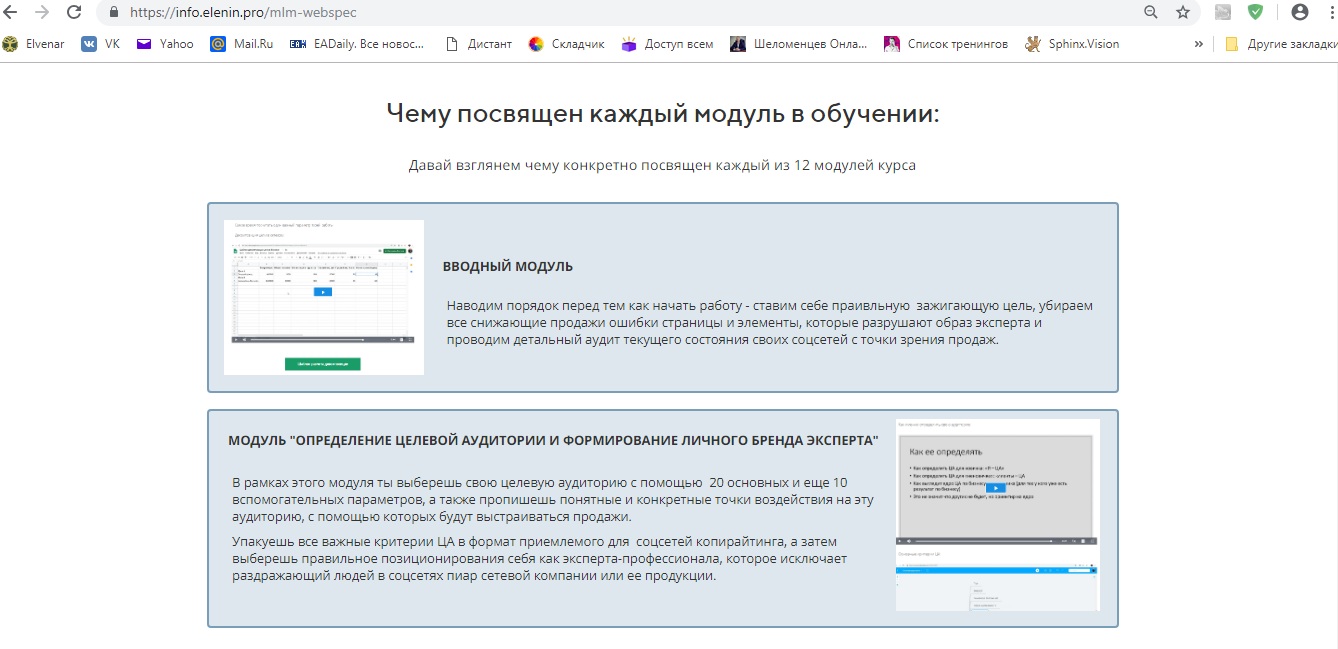The image size is (1338, 649).
Task: Click the heading Чему посвящен каждый модуль
Action: point(663,113)
